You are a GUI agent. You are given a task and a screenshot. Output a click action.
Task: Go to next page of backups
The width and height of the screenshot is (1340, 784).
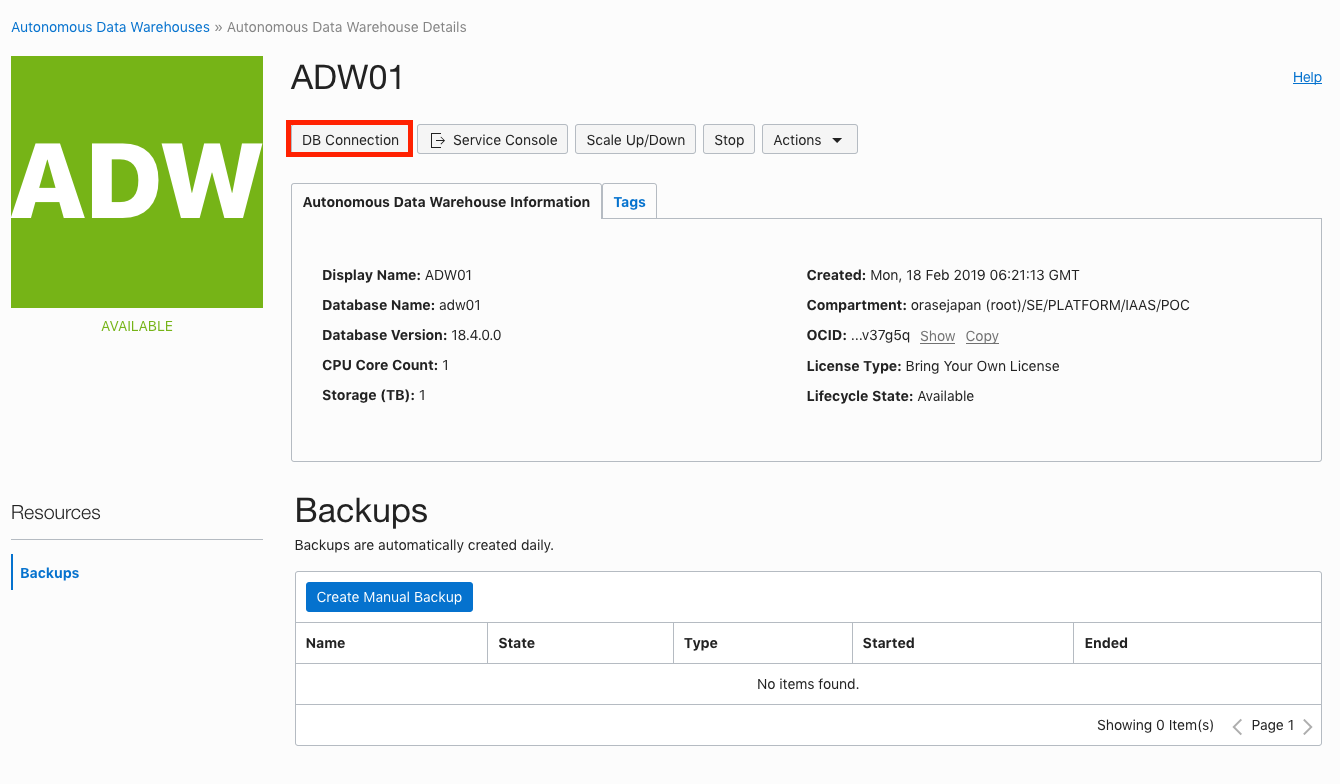(1307, 726)
